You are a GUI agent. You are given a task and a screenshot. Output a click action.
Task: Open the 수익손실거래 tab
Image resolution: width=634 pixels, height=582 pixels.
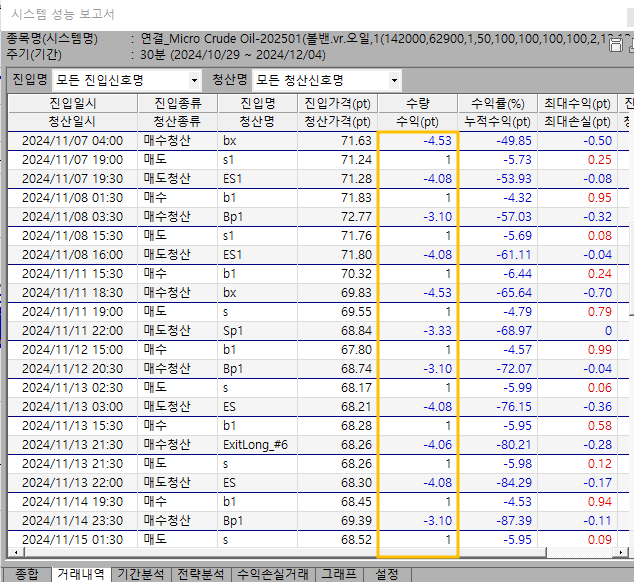click(x=271, y=574)
